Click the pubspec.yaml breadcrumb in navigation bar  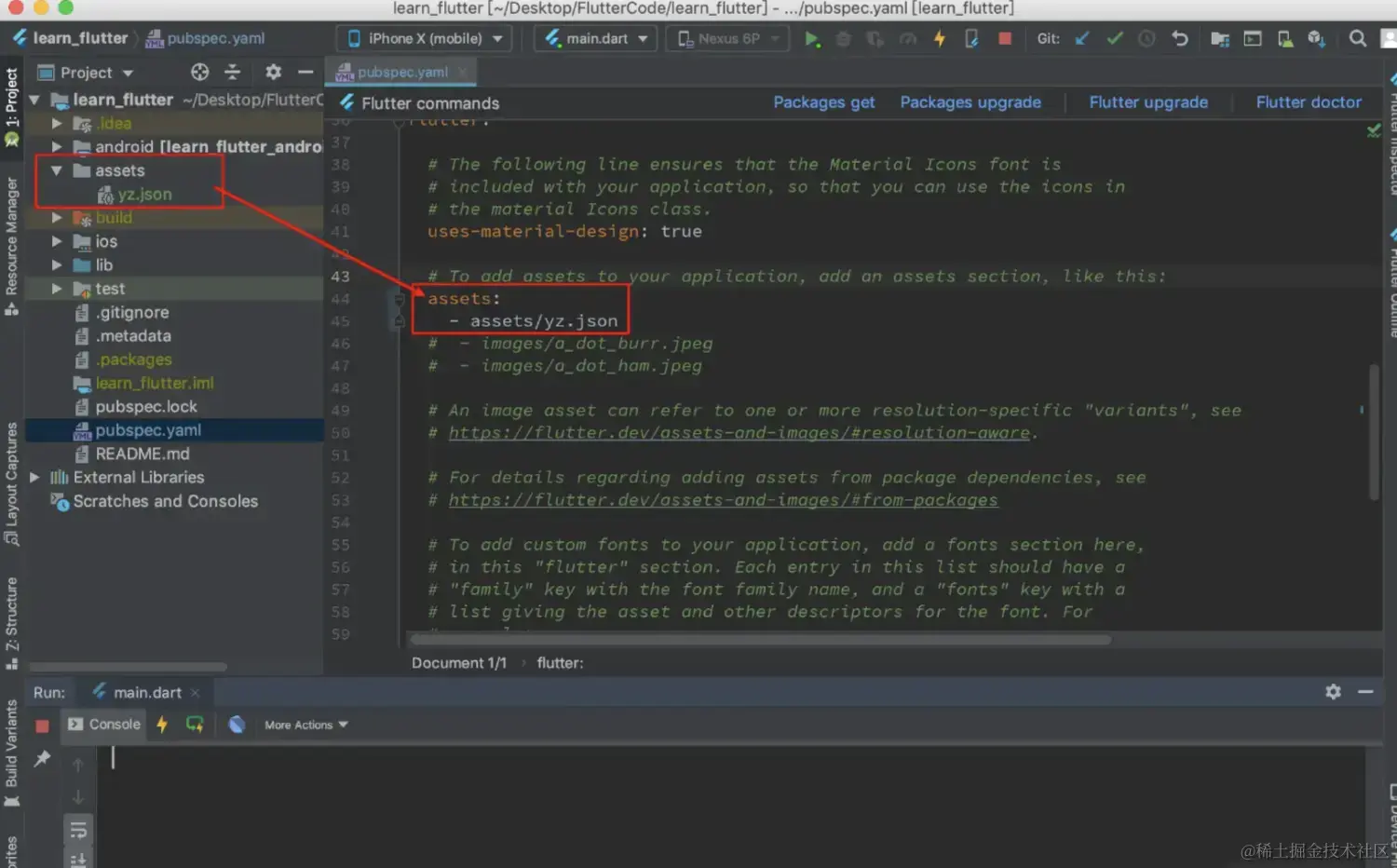[x=205, y=38]
